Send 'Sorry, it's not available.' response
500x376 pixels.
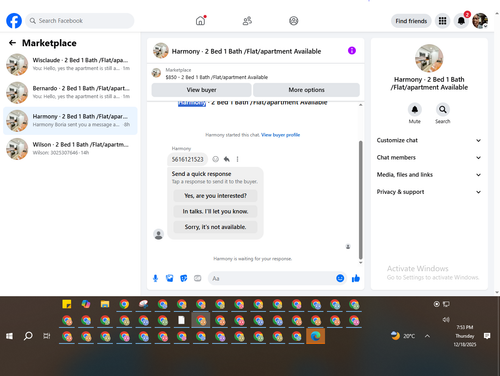(x=215, y=227)
